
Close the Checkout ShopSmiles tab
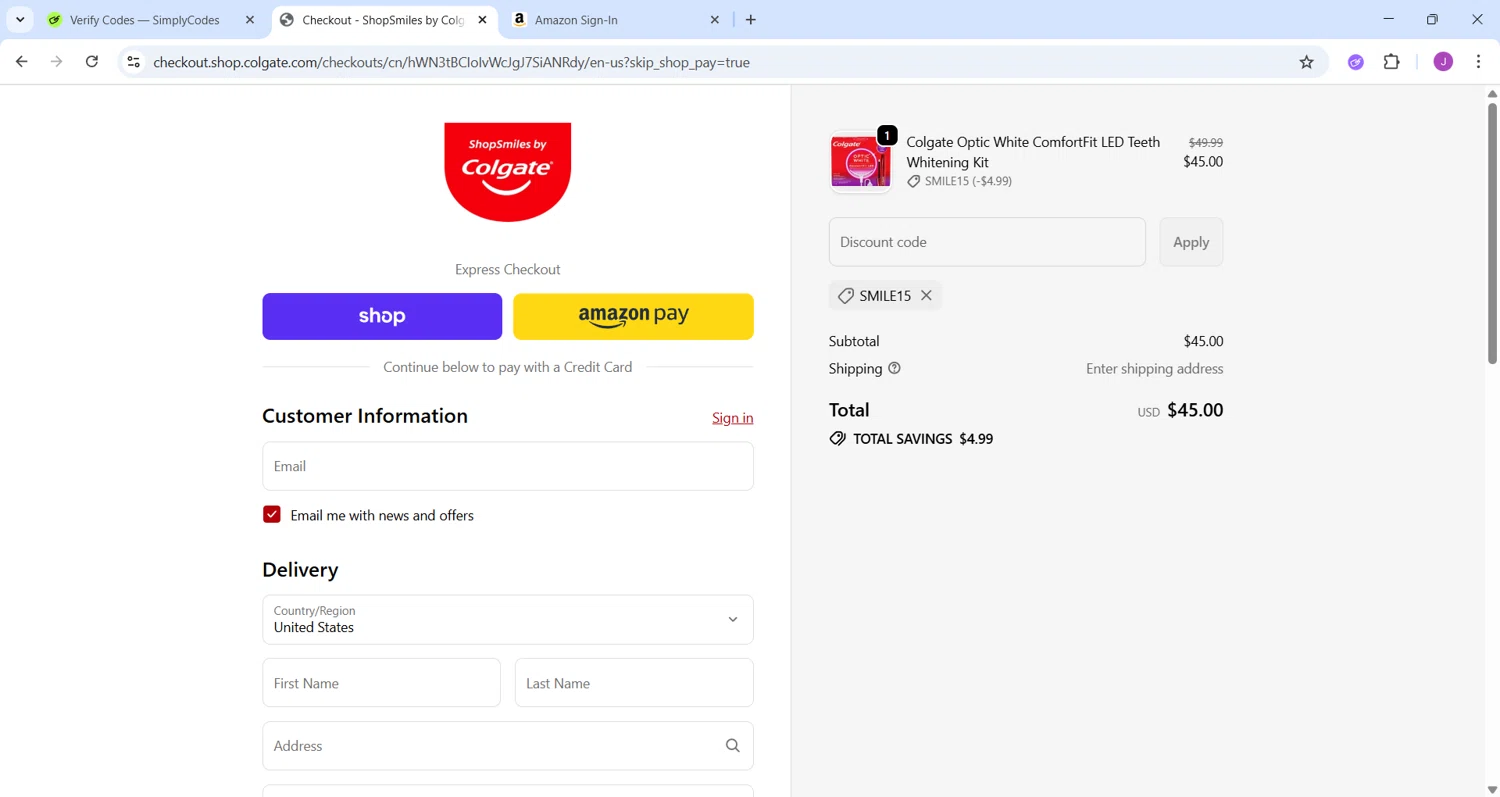click(482, 20)
